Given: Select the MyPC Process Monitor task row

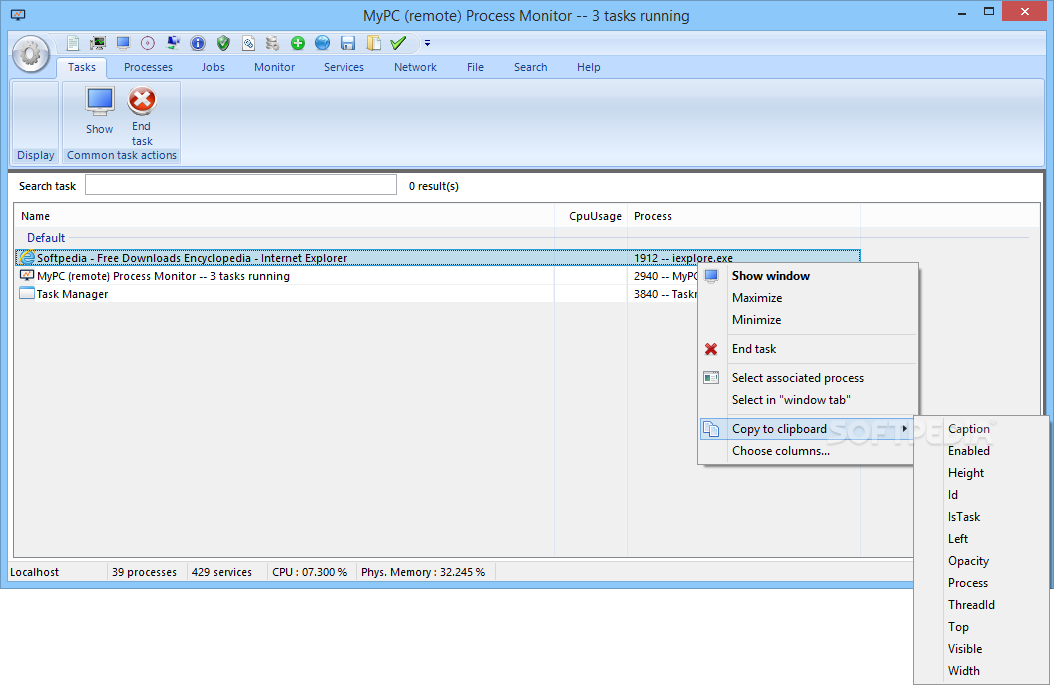Looking at the screenshot, I should (x=356, y=276).
